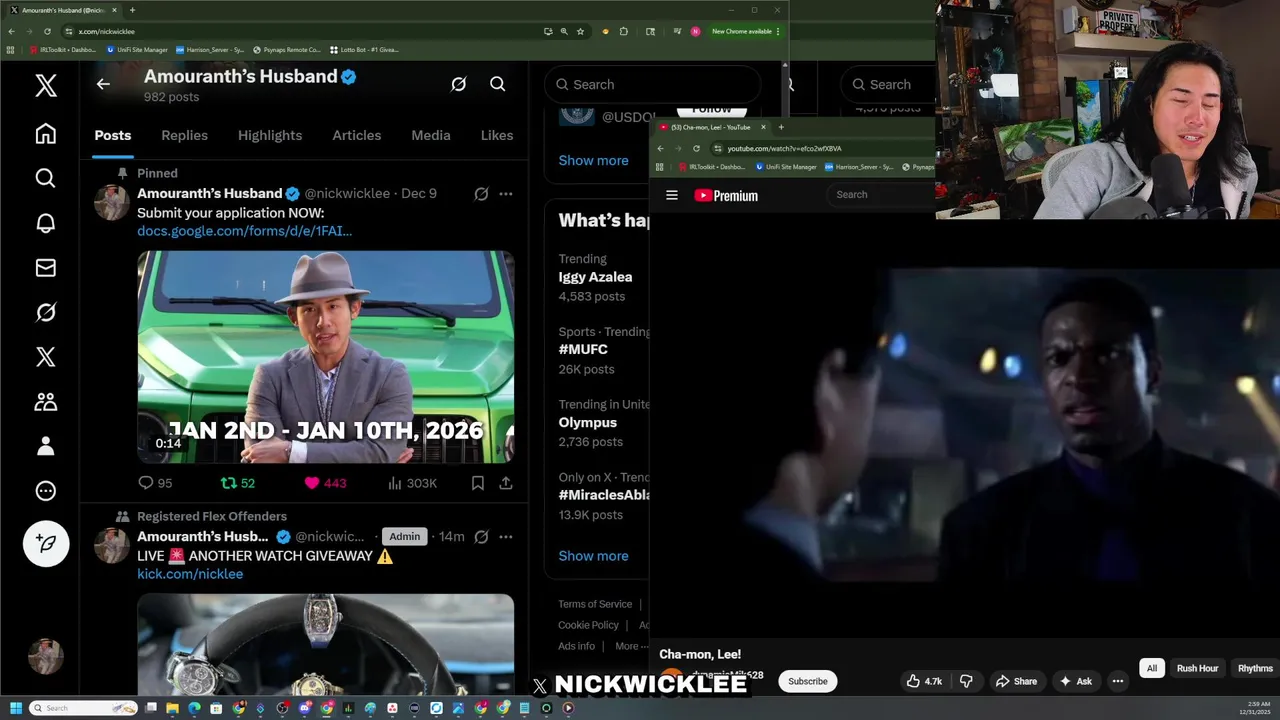Switch to Highlights tab
Viewport: 1280px width, 720px height.
click(x=270, y=135)
